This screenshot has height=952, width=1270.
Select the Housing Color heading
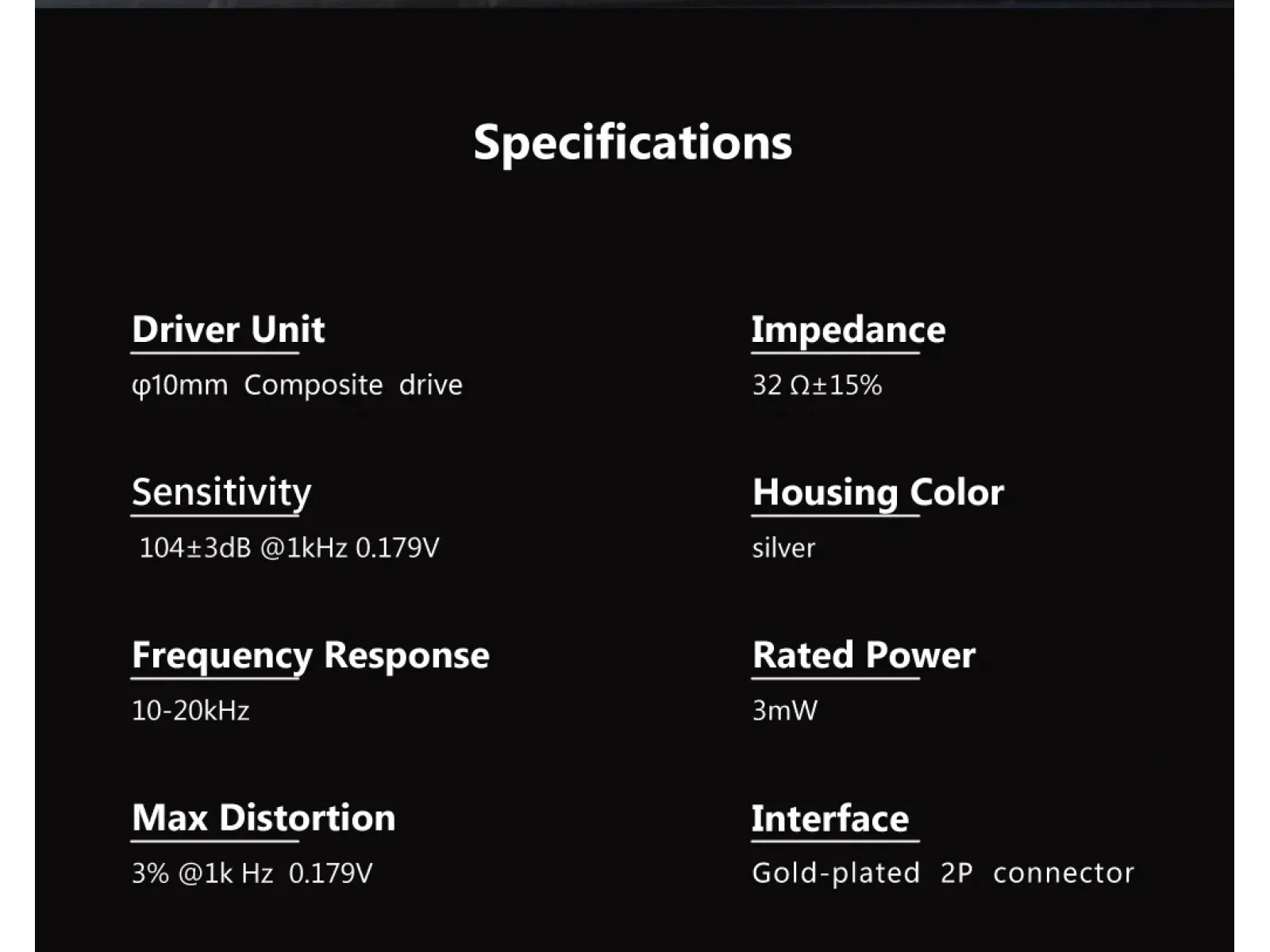(x=878, y=493)
